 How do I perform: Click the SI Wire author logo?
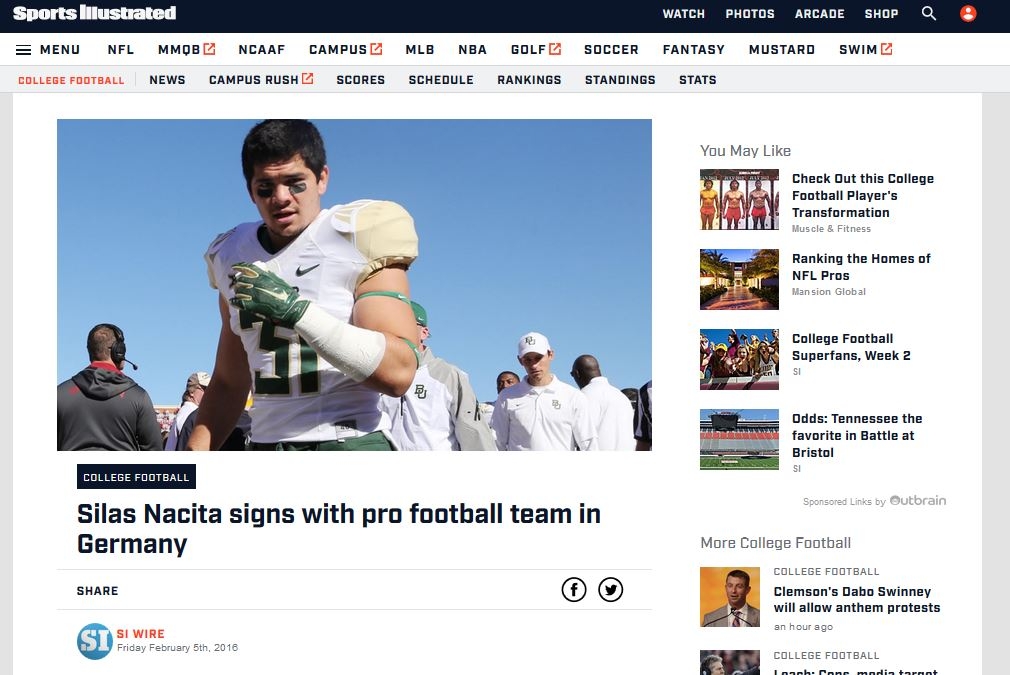click(x=95, y=641)
